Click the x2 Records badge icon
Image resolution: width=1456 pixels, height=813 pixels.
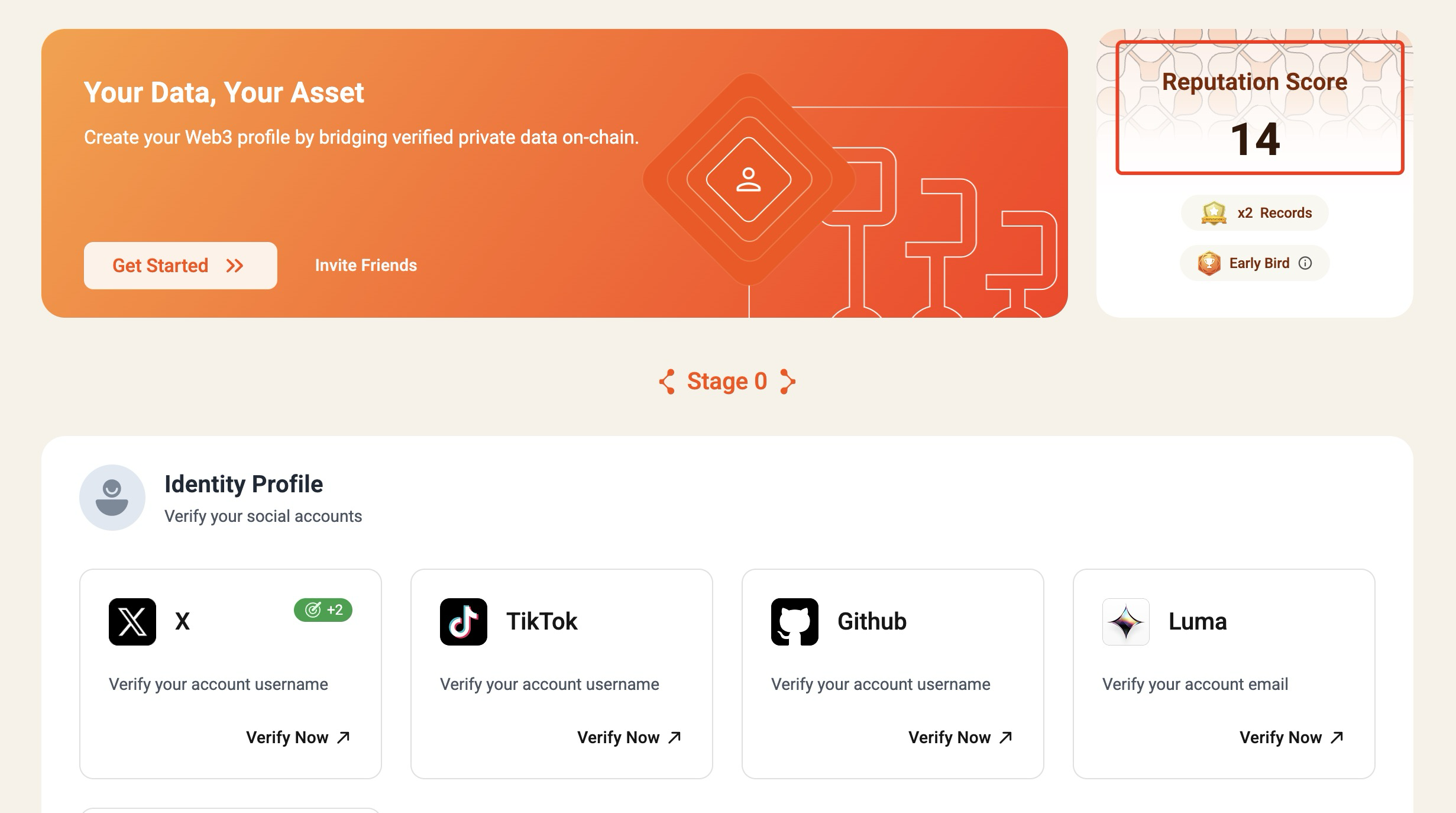(1214, 213)
